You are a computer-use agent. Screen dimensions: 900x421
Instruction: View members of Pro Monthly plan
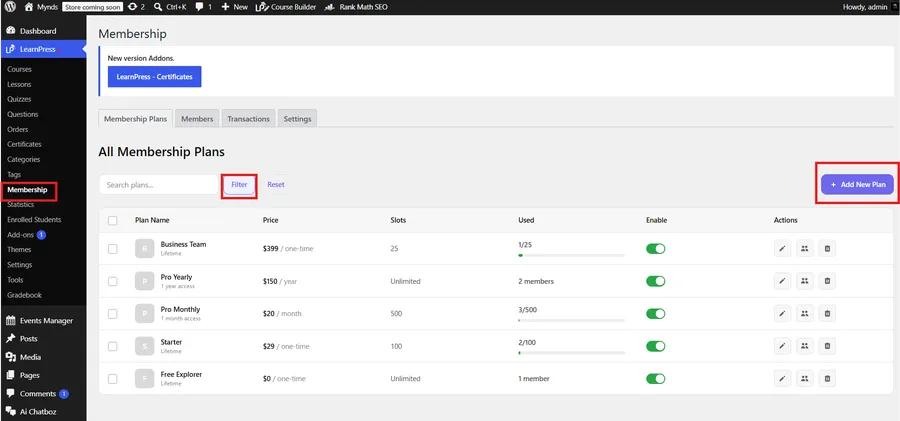pos(805,314)
